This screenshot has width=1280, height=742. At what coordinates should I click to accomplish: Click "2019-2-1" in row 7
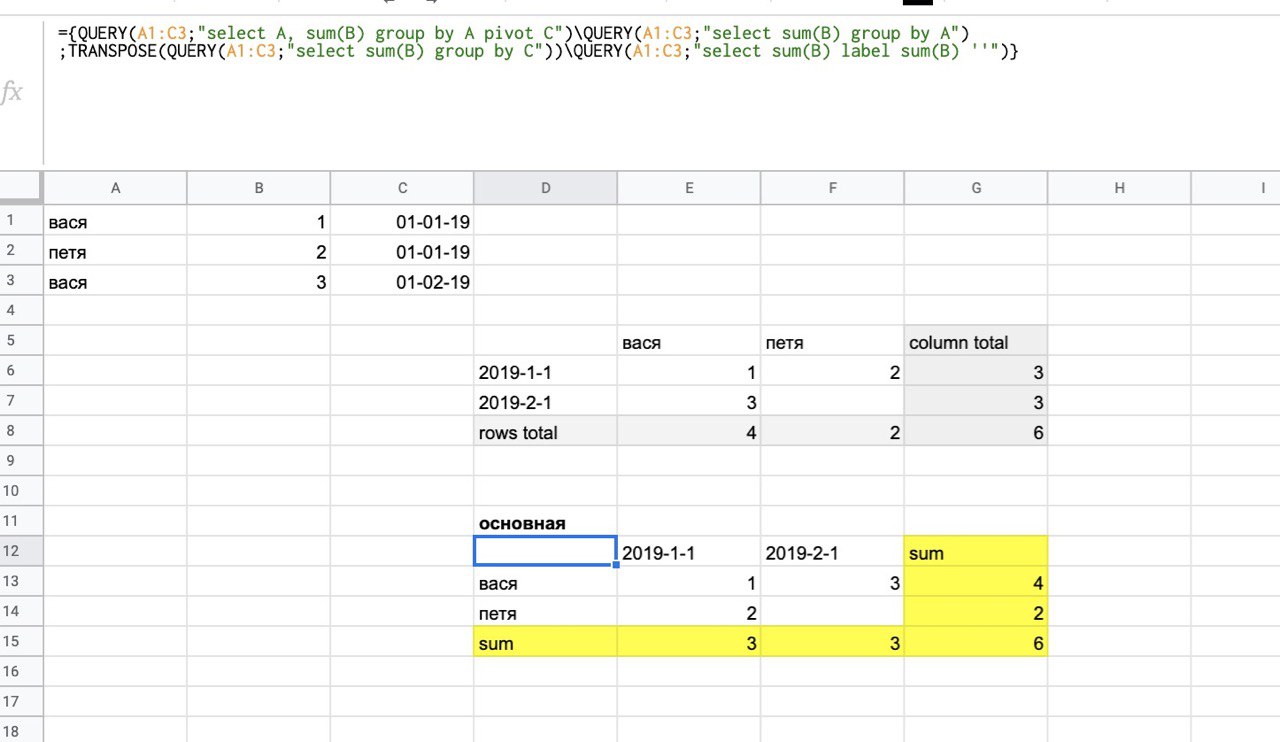click(545, 401)
